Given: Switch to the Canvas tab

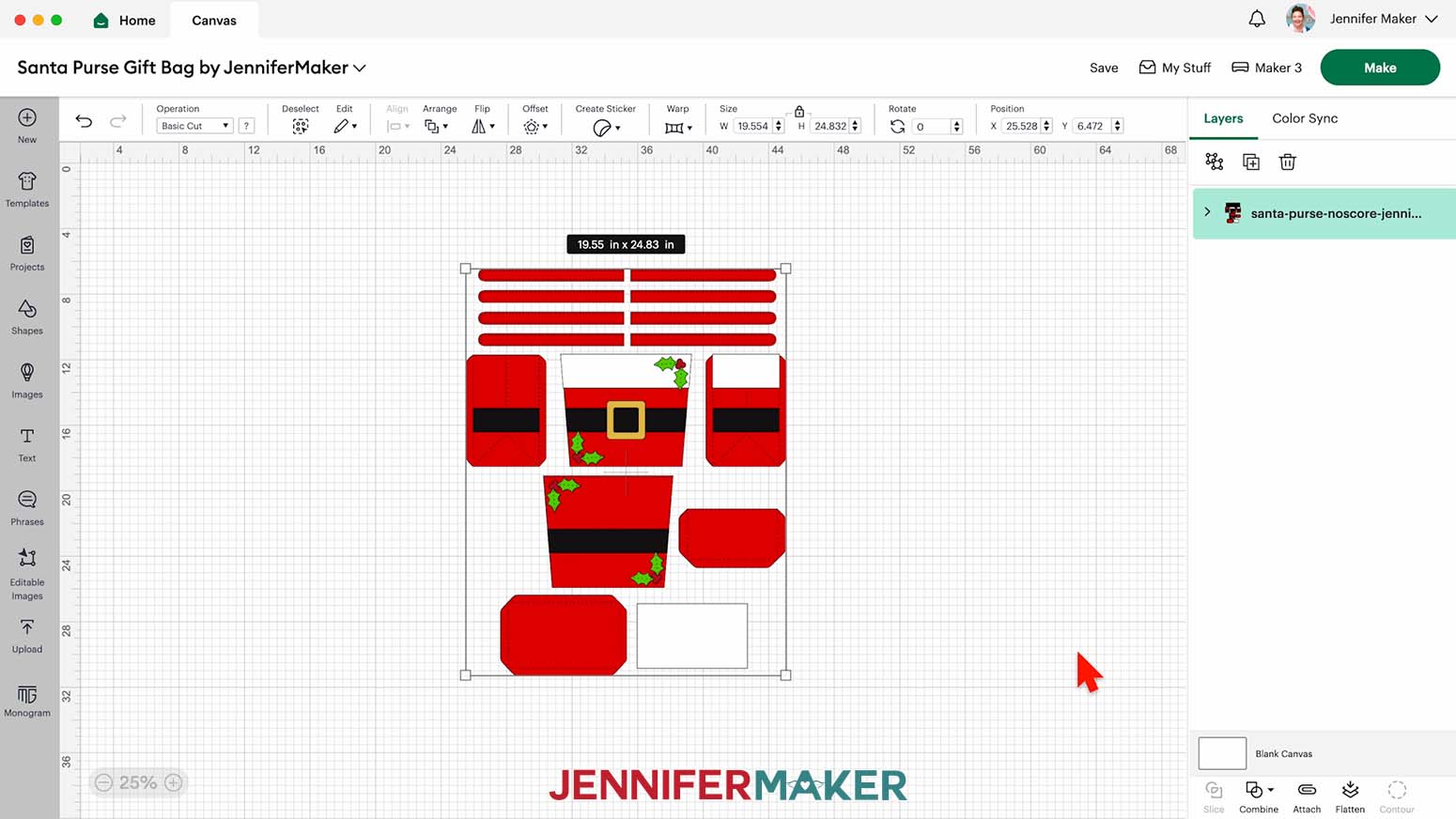Looking at the screenshot, I should click(214, 20).
